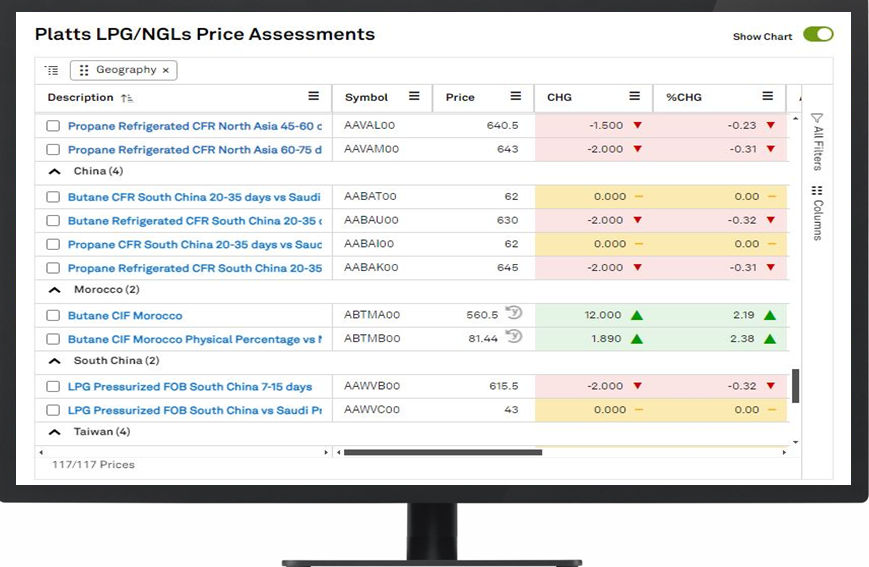Open the Price column menu icon
The width and height of the screenshot is (869, 567).
click(x=515, y=96)
